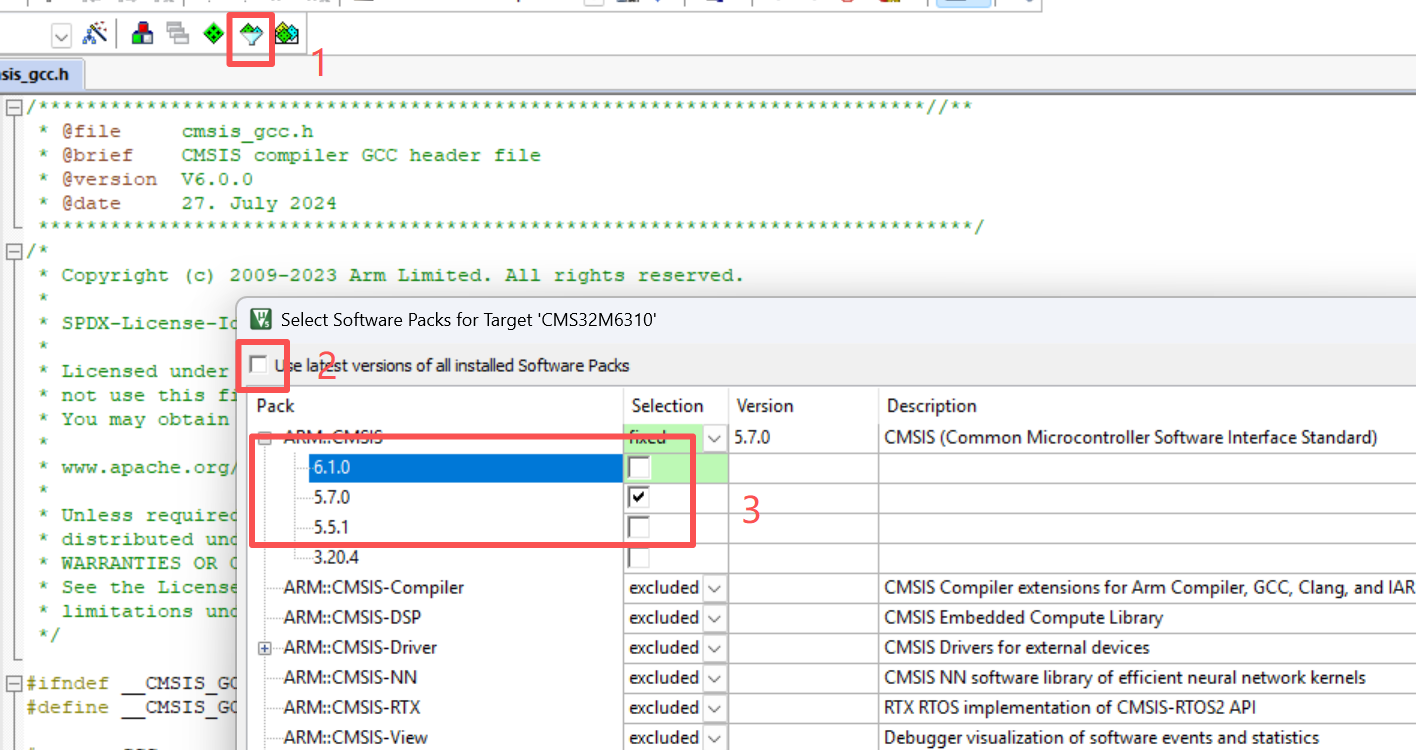Open the excluded dropdown for ARM::CMSIS-DSP
Image resolution: width=1416 pixels, height=750 pixels.
(714, 617)
